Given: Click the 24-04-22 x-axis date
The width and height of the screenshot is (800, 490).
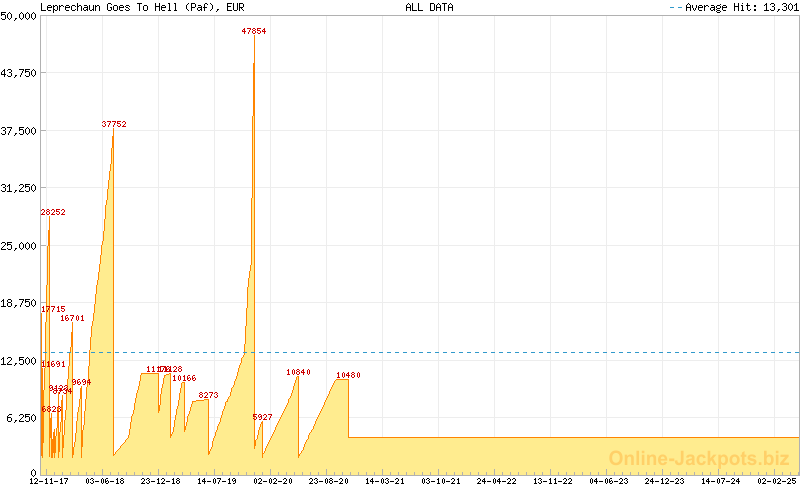Looking at the screenshot, I should pyautogui.click(x=497, y=481).
